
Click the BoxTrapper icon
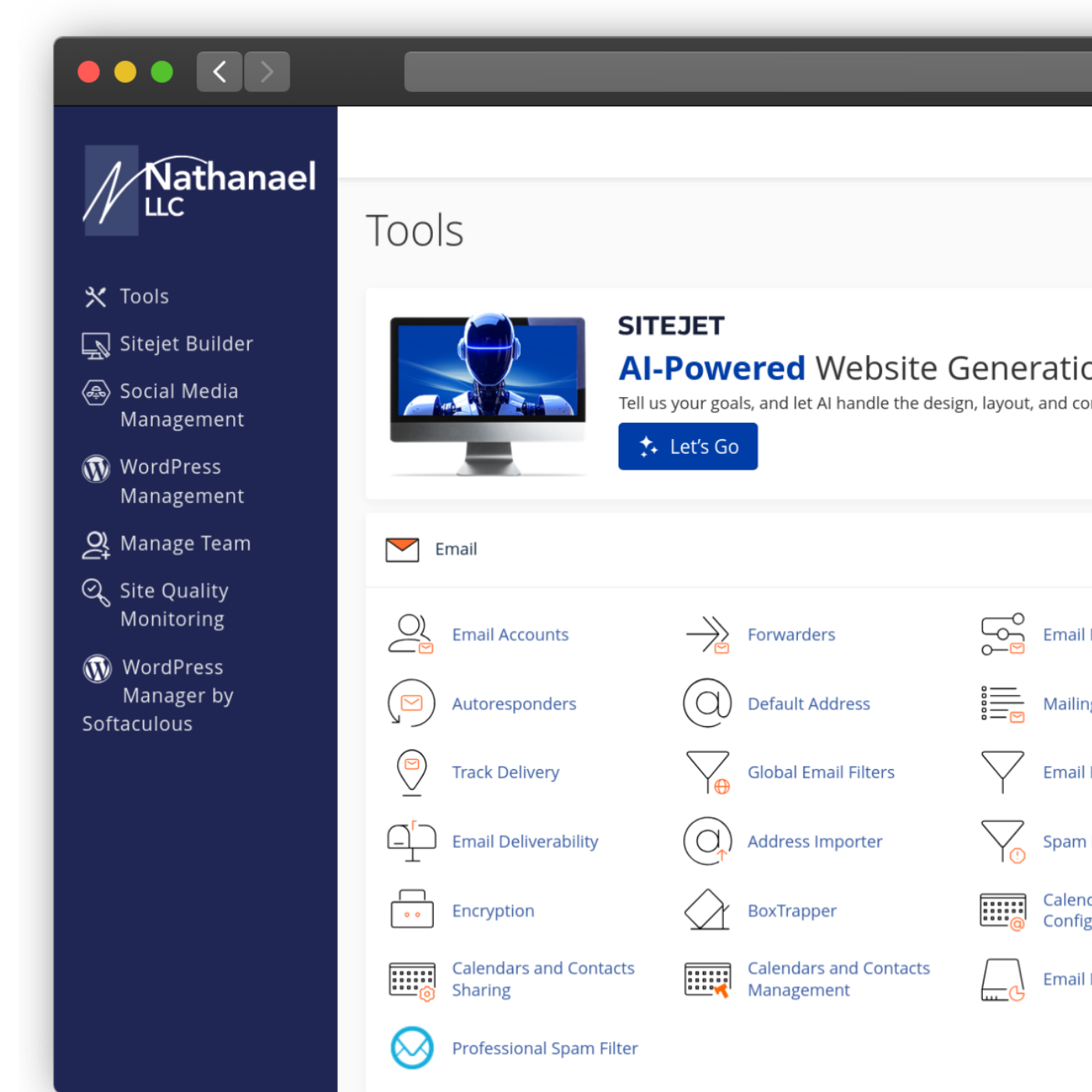707,910
